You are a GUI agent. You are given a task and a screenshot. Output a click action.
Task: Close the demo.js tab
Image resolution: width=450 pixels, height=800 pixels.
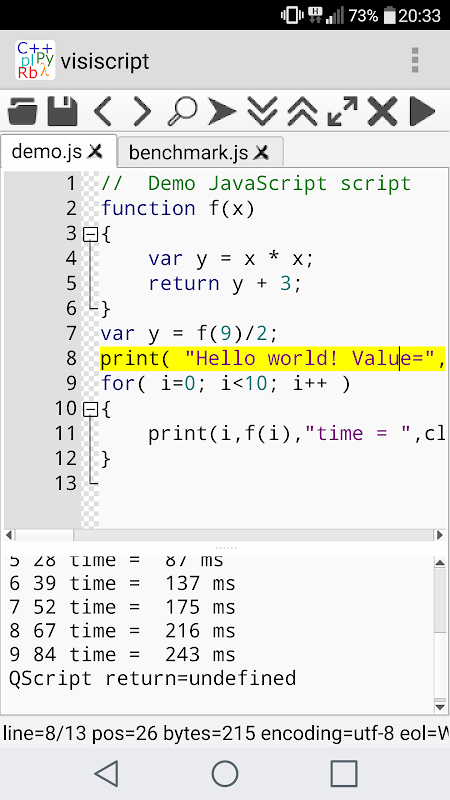(95, 151)
